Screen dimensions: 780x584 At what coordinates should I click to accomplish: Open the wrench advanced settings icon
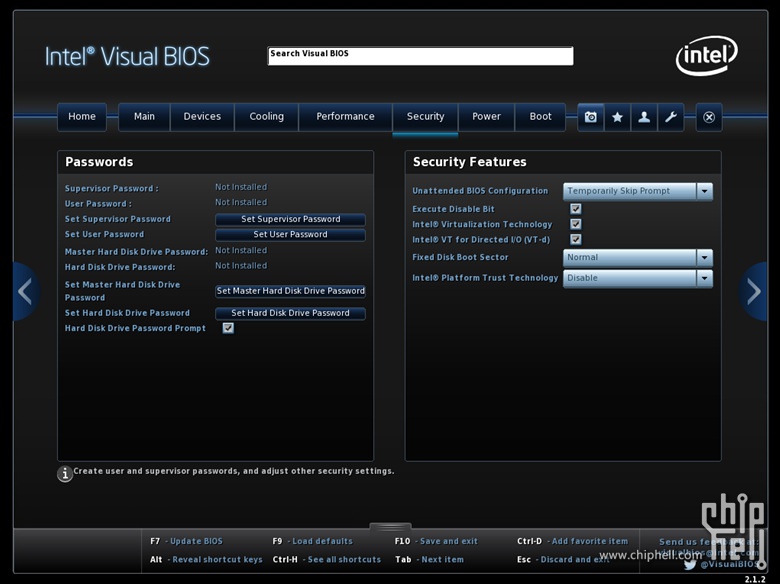671,117
